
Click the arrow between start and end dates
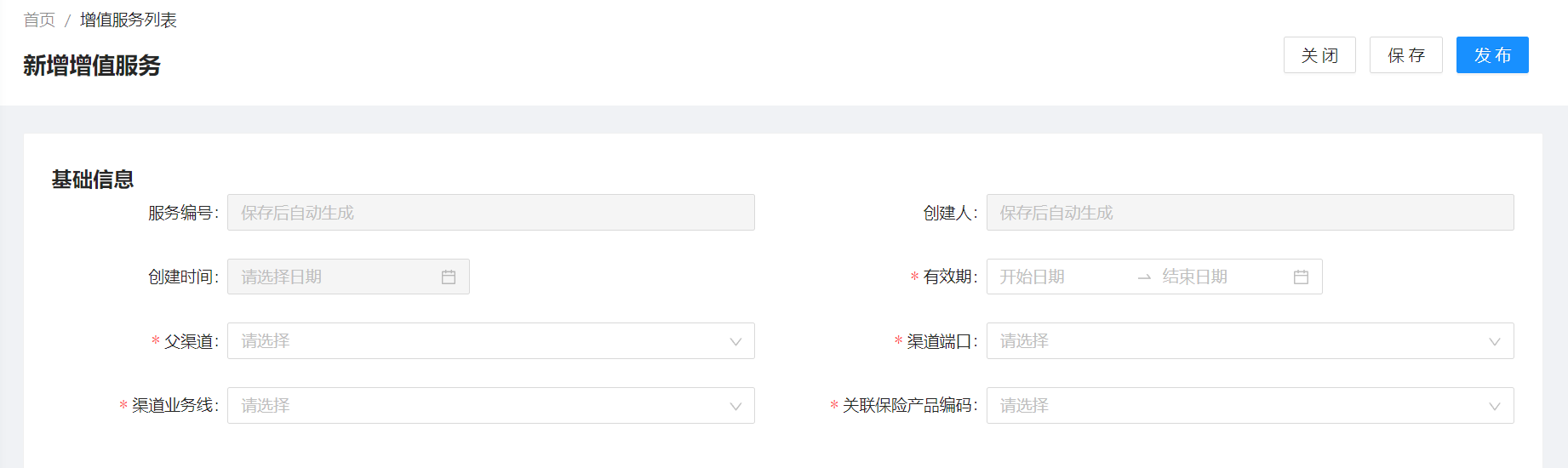point(1144,277)
